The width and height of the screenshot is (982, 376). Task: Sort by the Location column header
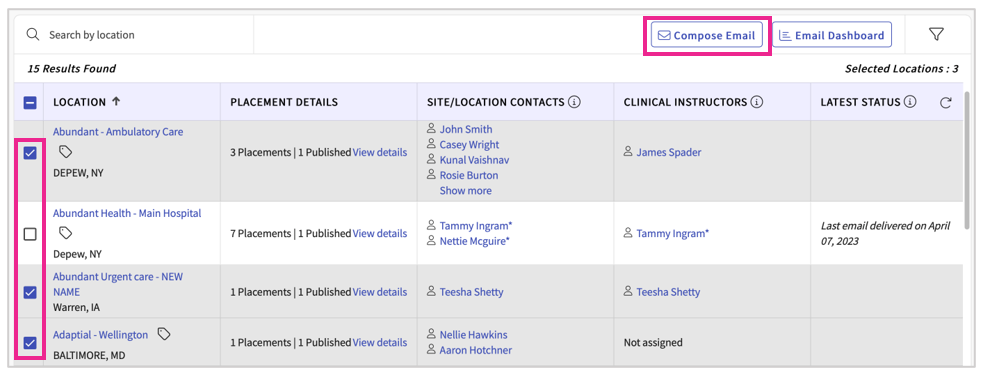pyautogui.click(x=80, y=102)
